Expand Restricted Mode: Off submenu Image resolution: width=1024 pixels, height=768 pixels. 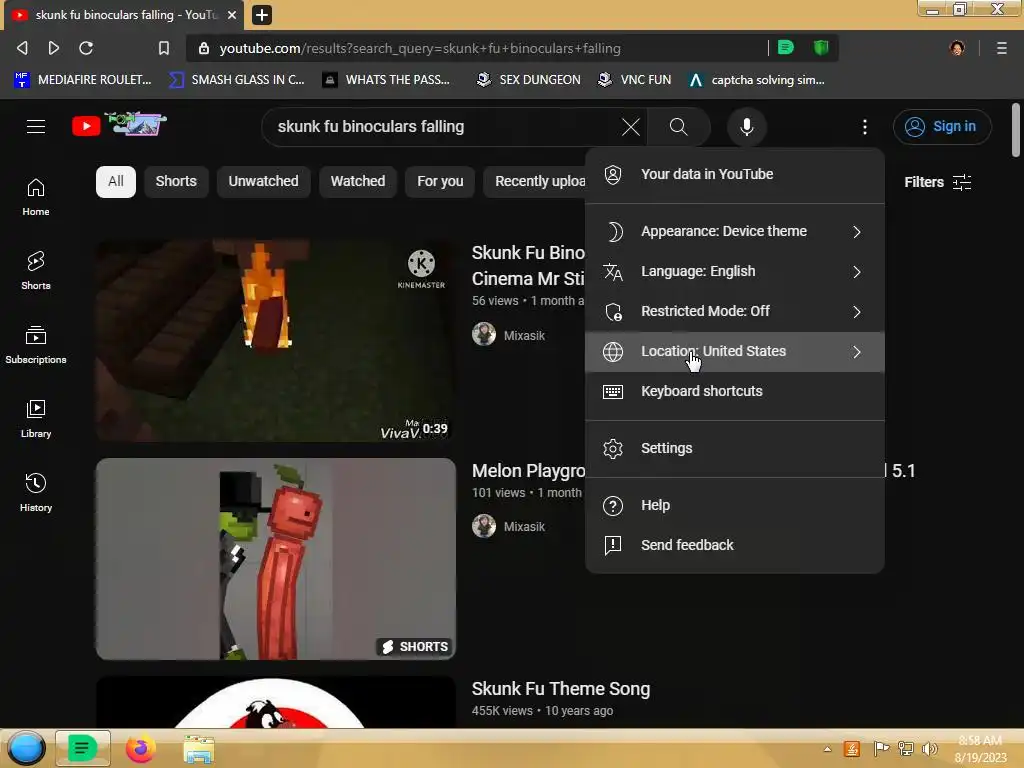735,312
